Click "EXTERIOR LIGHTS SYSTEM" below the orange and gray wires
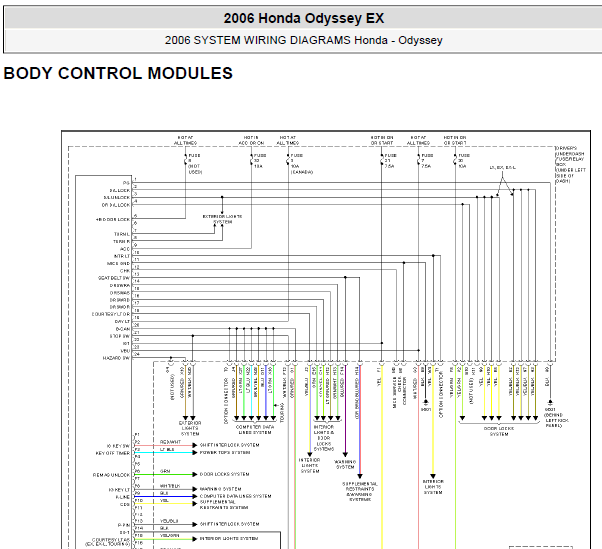 pyautogui.click(x=190, y=428)
